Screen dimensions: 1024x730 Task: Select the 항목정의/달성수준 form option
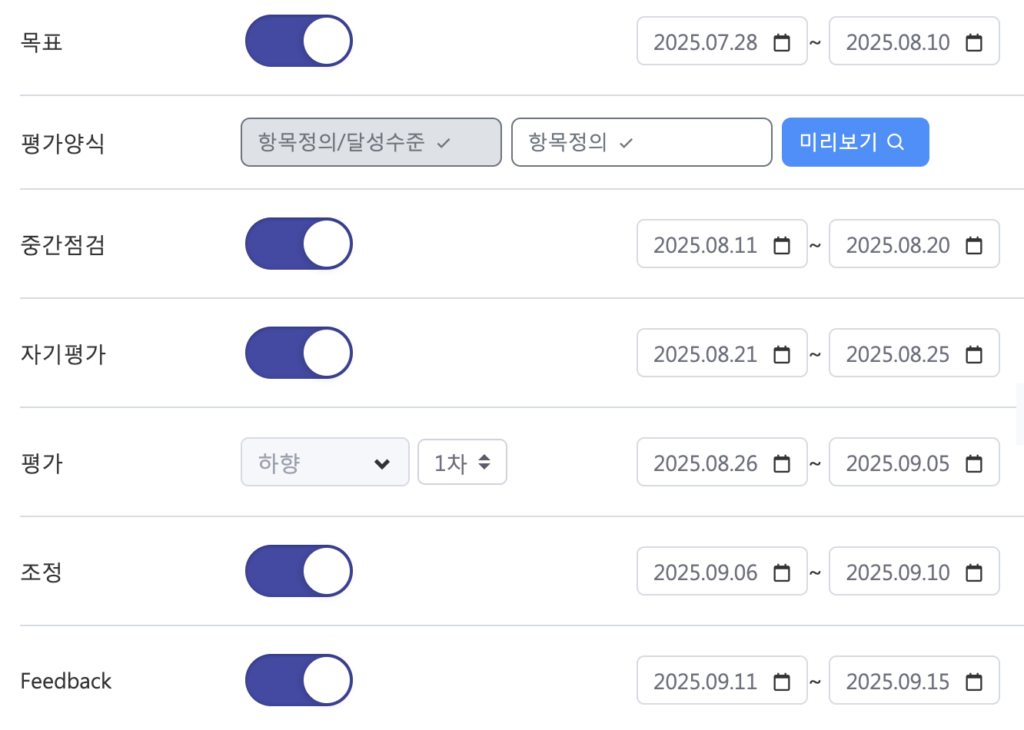[x=371, y=142]
